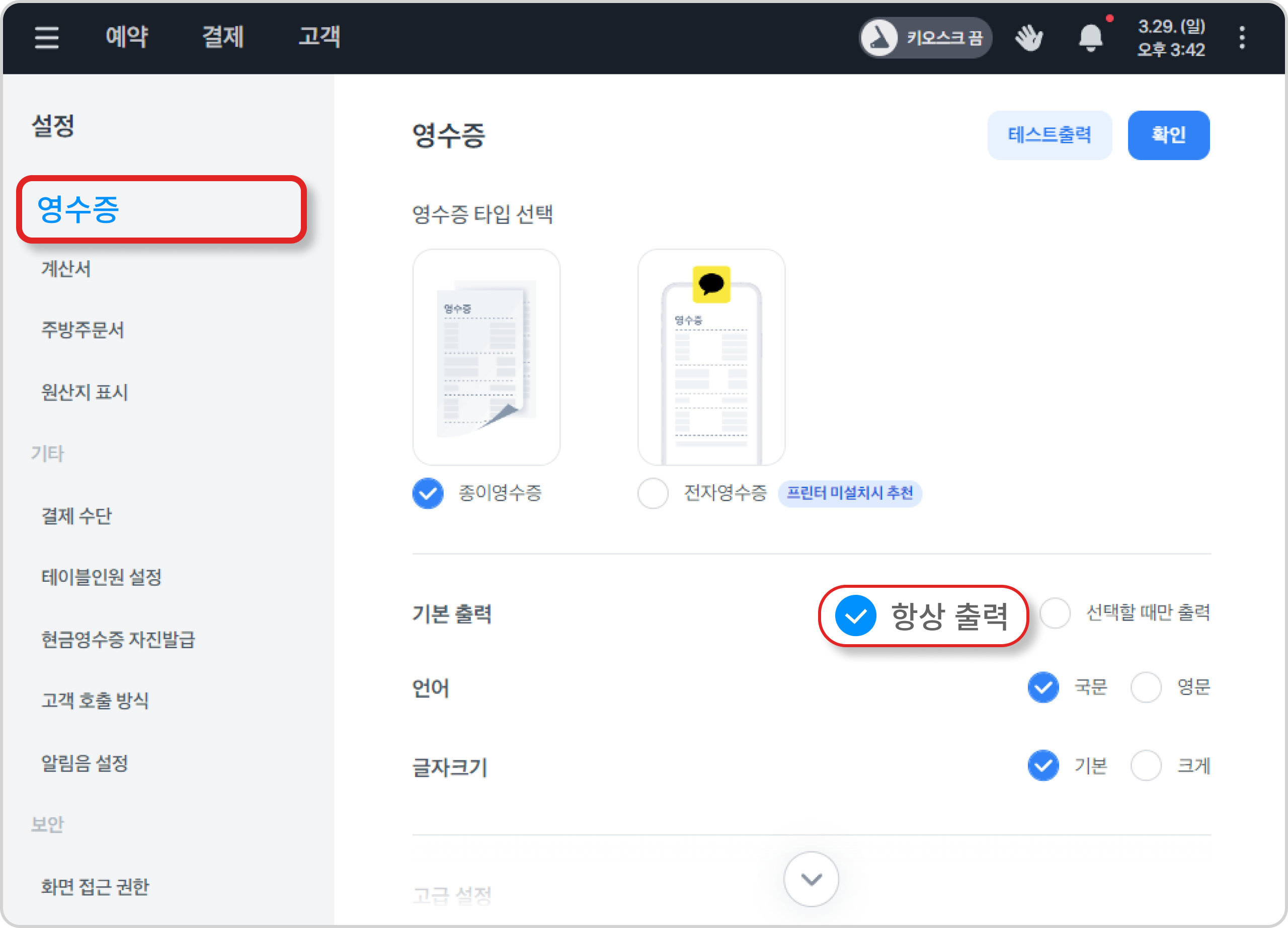Viewport: 1288px width, 928px height.
Task: Select the electronic receipt phone illustration
Action: (x=711, y=357)
